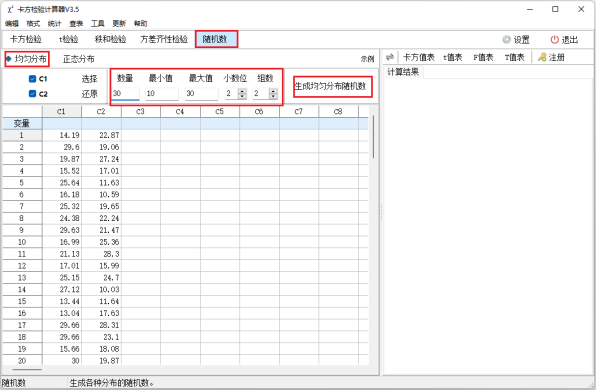Open the 查表 menu
This screenshot has height=390, width=596.
click(x=76, y=24)
